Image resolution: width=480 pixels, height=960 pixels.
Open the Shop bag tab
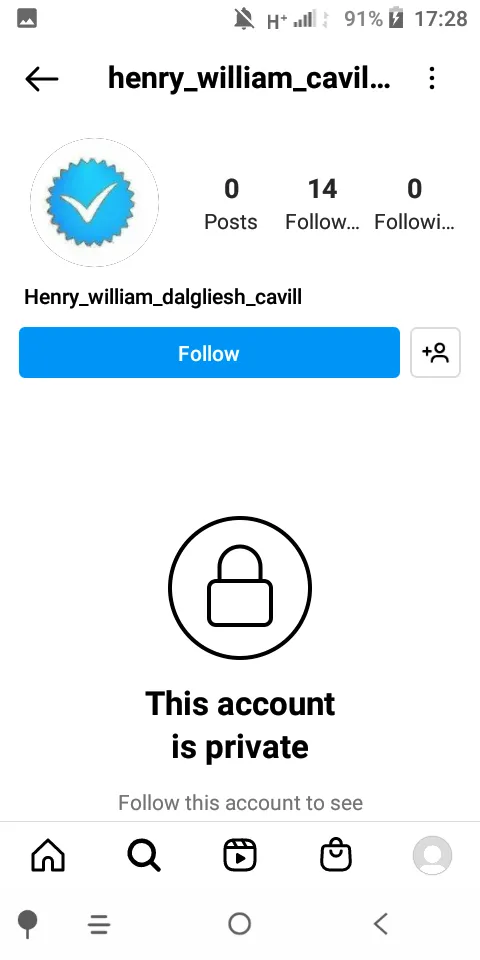click(336, 855)
